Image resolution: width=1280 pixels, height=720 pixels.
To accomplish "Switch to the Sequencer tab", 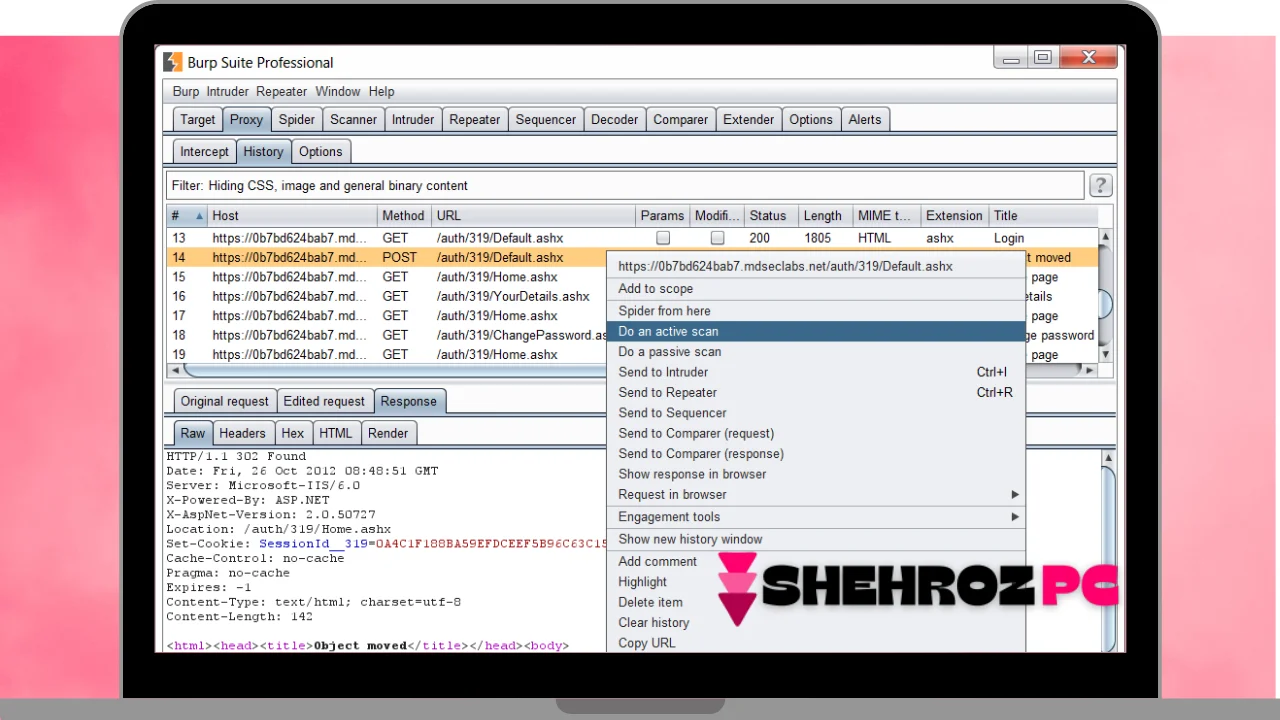I will (546, 119).
